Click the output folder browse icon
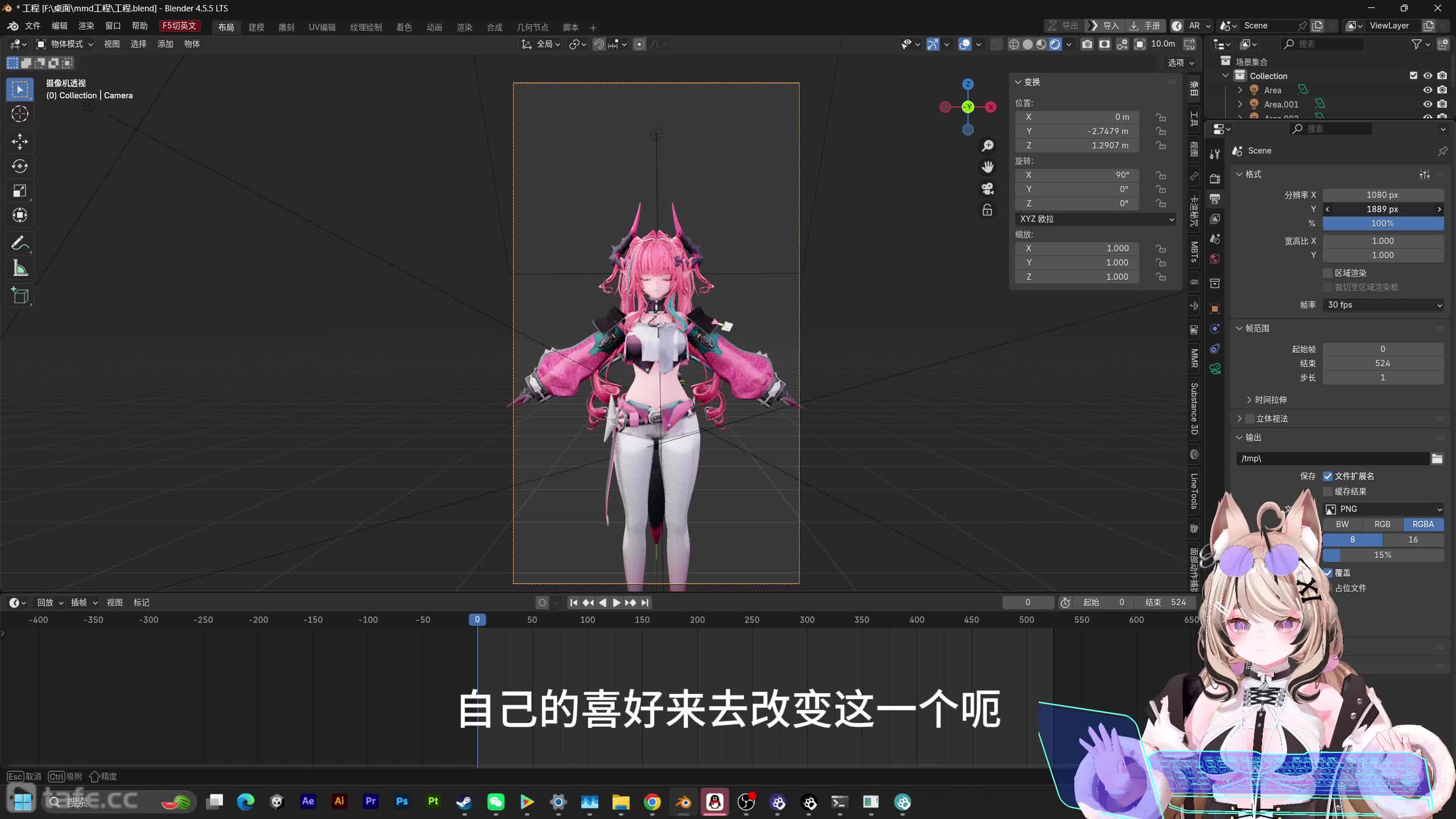1456x819 pixels. coord(1437,458)
